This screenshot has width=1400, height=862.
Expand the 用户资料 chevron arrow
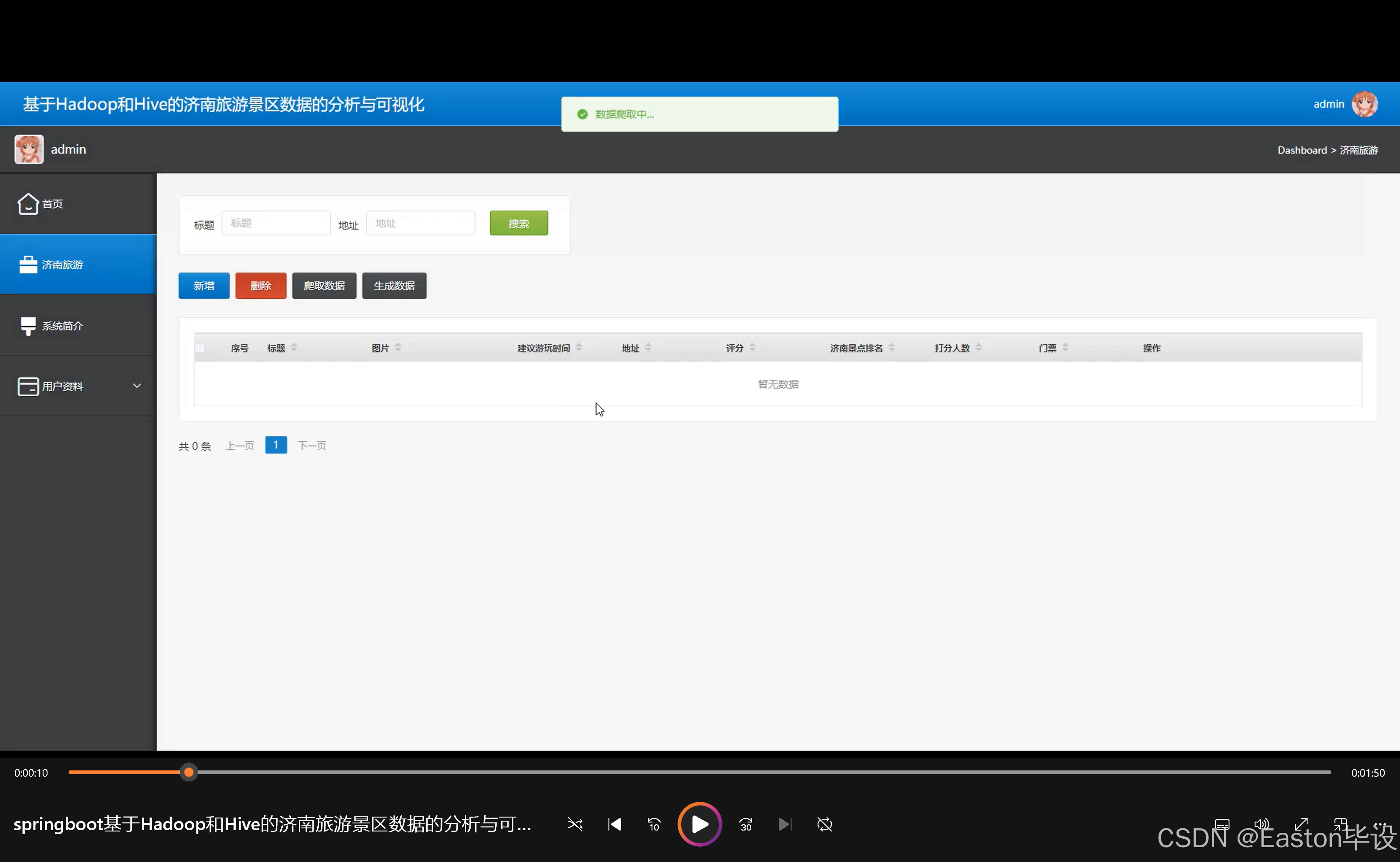click(x=137, y=386)
